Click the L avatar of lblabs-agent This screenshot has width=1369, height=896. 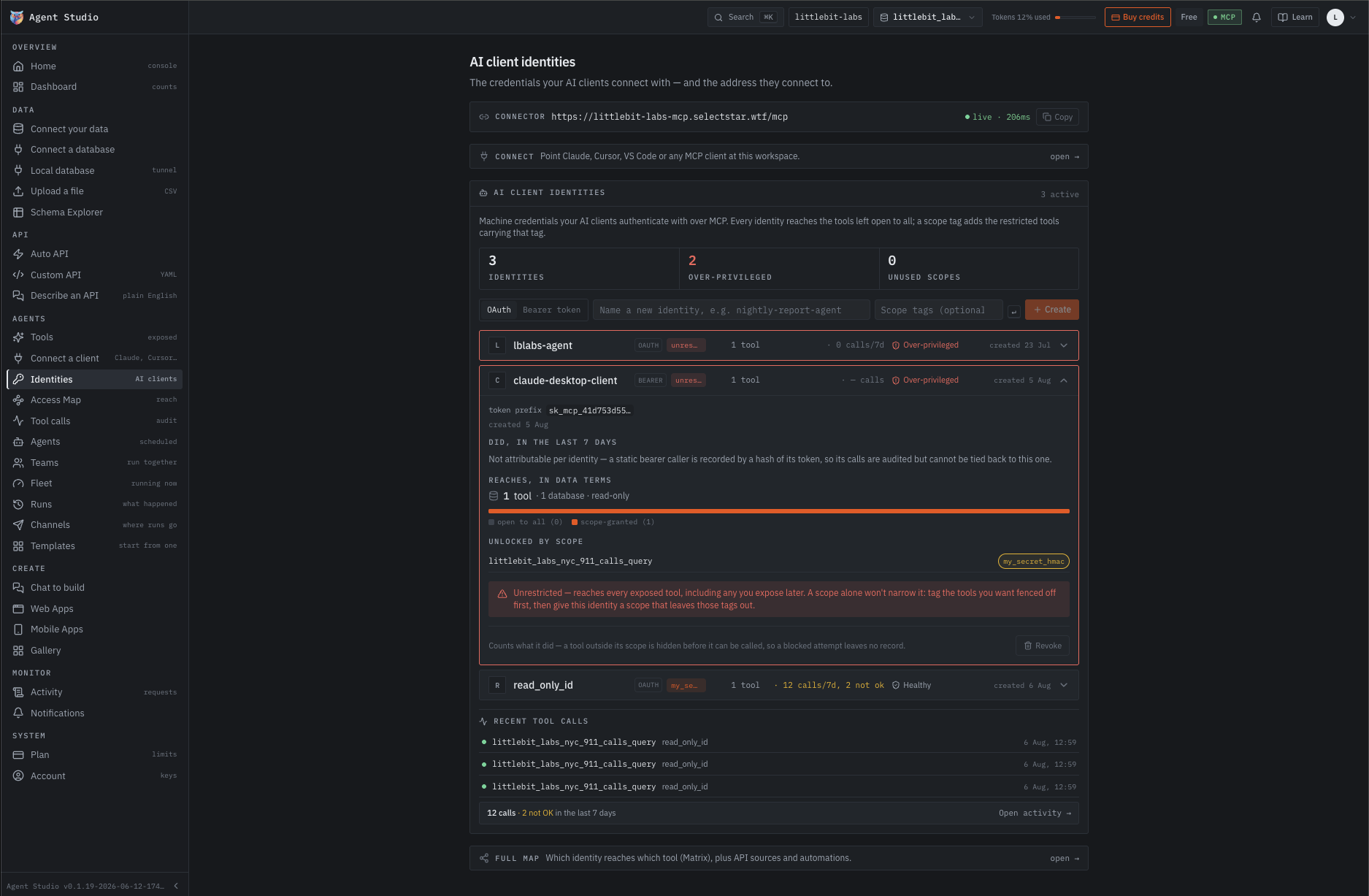(497, 345)
